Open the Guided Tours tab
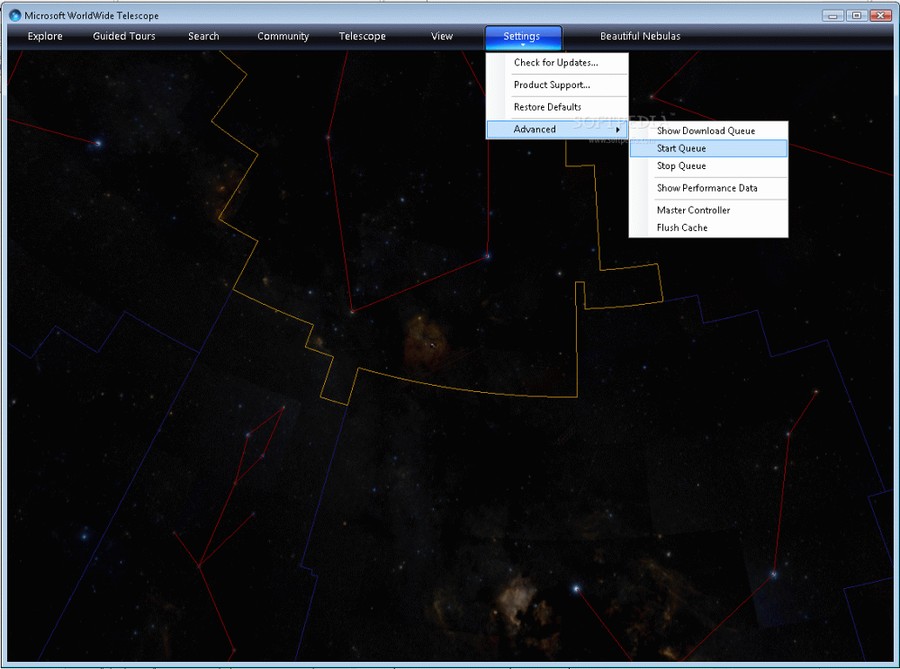Viewport: 900px width, 669px height. point(124,36)
